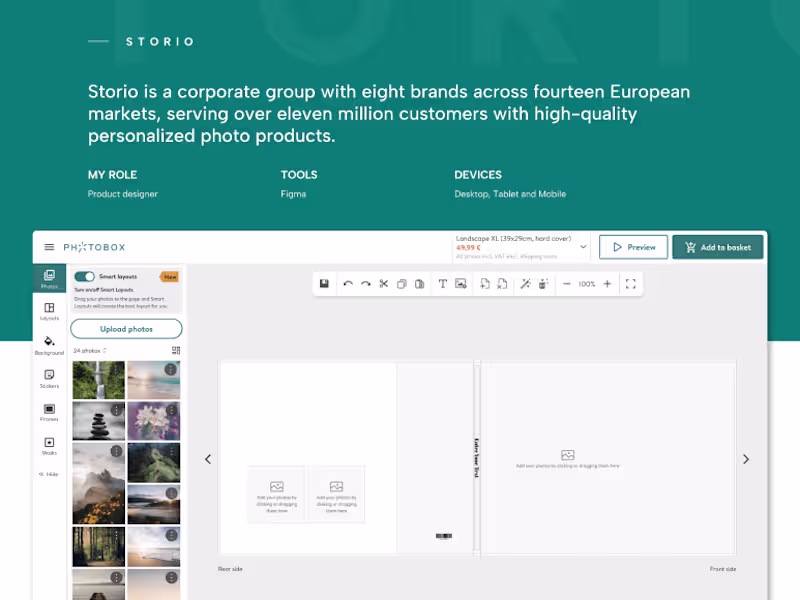Zoom out with minus button
The image size is (800, 600).
click(x=566, y=284)
